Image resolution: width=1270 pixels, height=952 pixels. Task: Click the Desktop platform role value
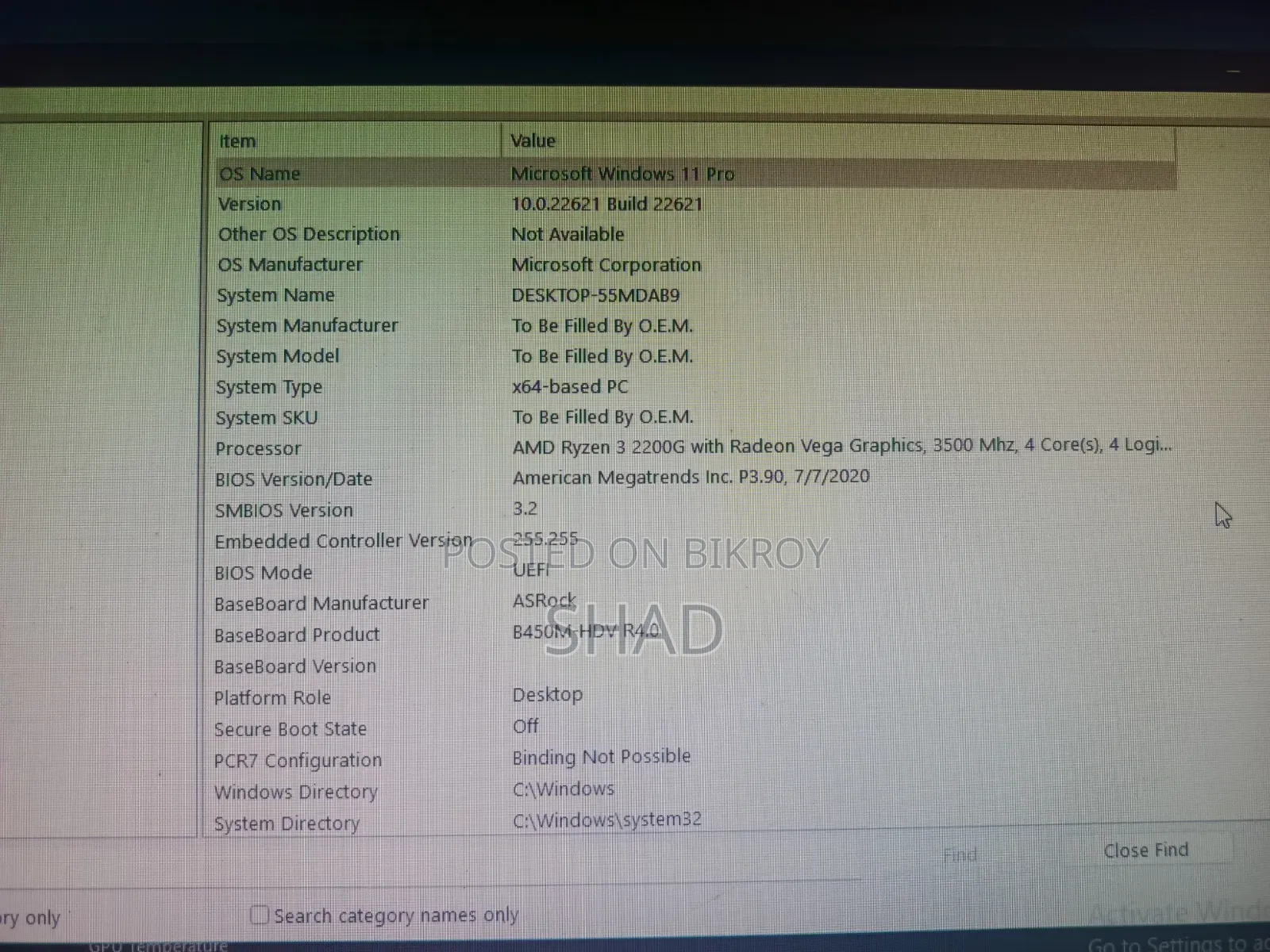[x=548, y=695]
